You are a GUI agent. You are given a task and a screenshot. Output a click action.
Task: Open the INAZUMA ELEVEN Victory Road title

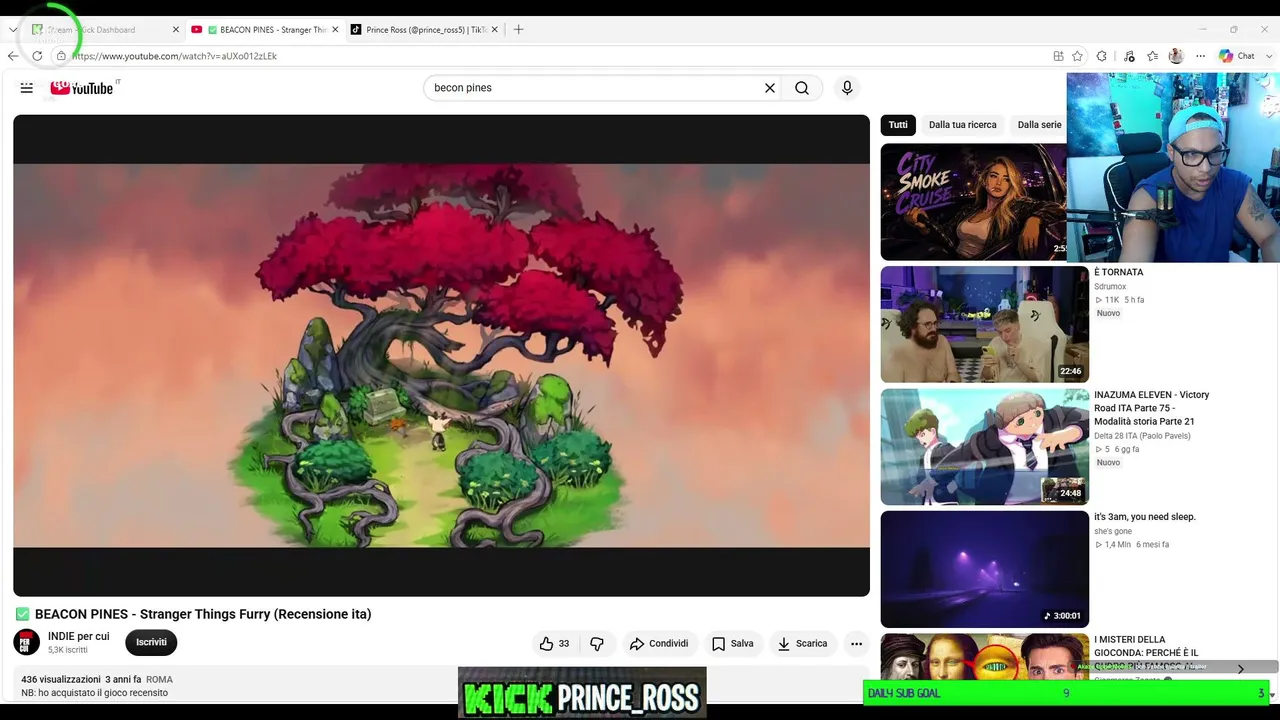(x=1152, y=408)
